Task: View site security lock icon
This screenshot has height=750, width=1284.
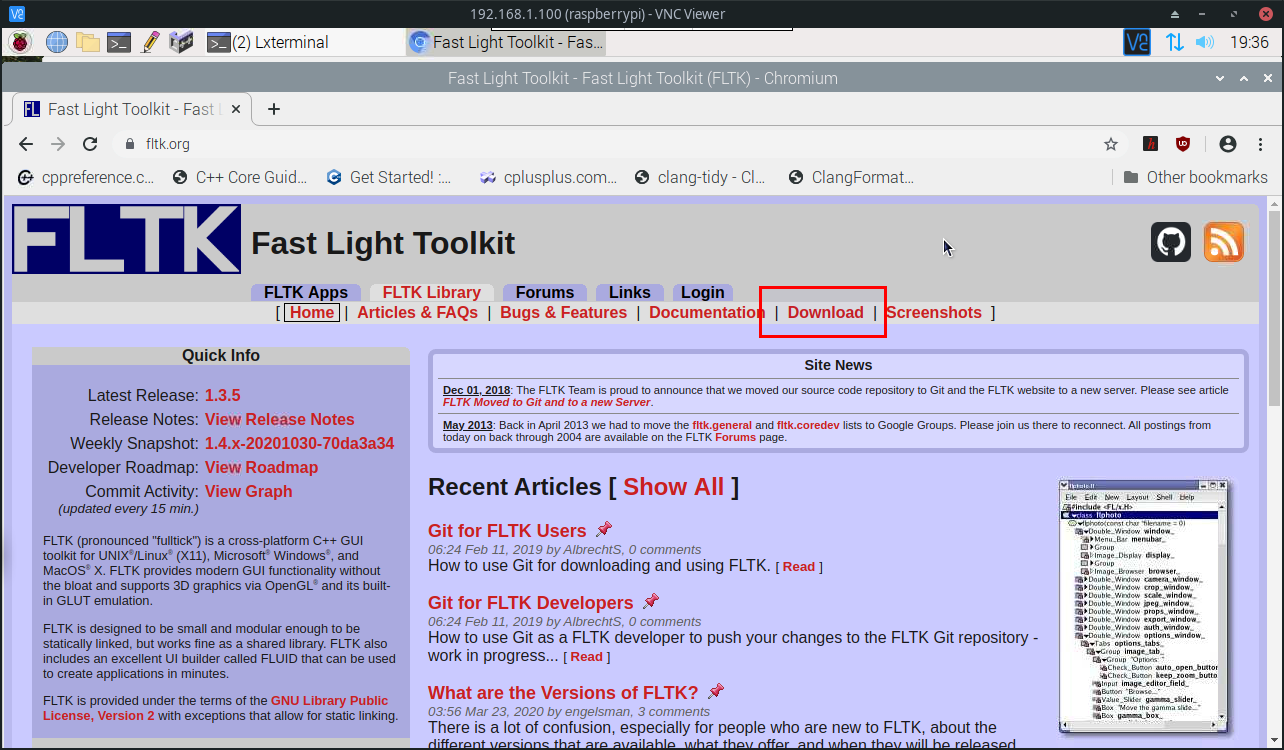Action: 128,144
